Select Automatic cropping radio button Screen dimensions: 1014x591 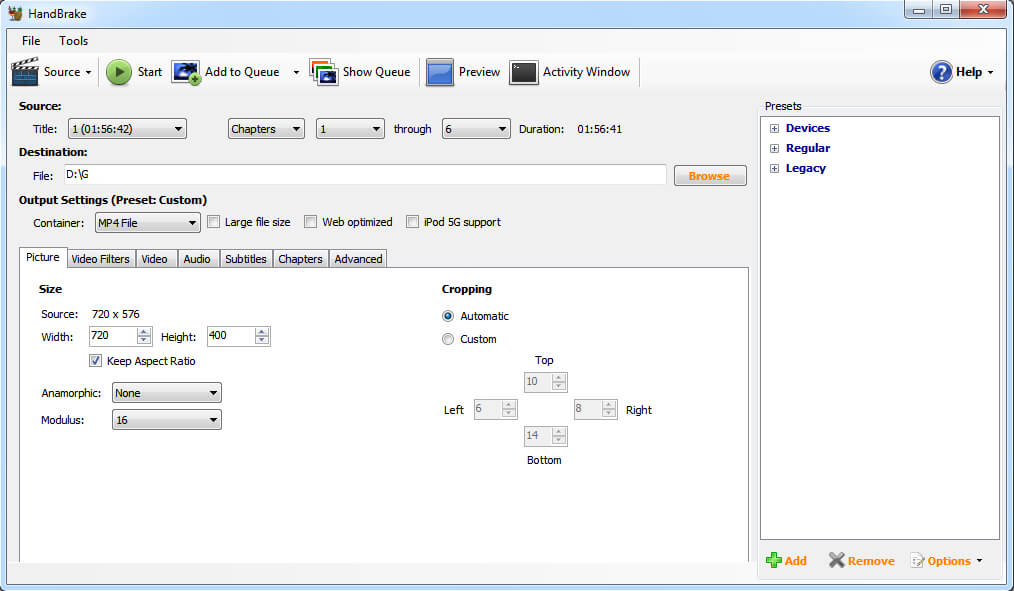coord(448,316)
